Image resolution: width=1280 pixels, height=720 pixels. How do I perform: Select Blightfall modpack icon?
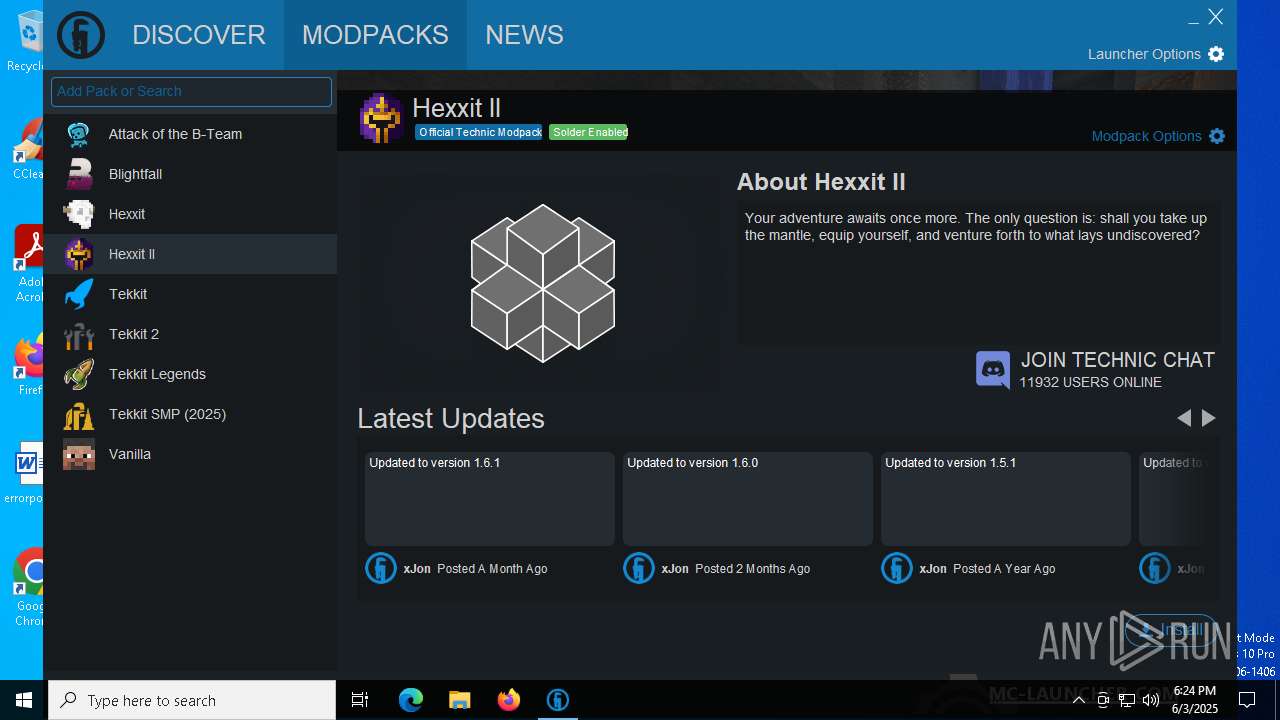[79, 174]
